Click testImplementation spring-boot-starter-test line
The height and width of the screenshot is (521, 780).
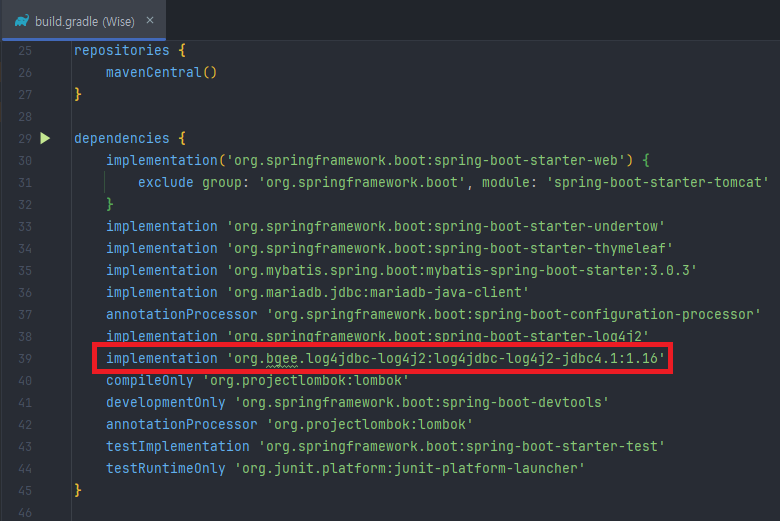click(x=386, y=446)
